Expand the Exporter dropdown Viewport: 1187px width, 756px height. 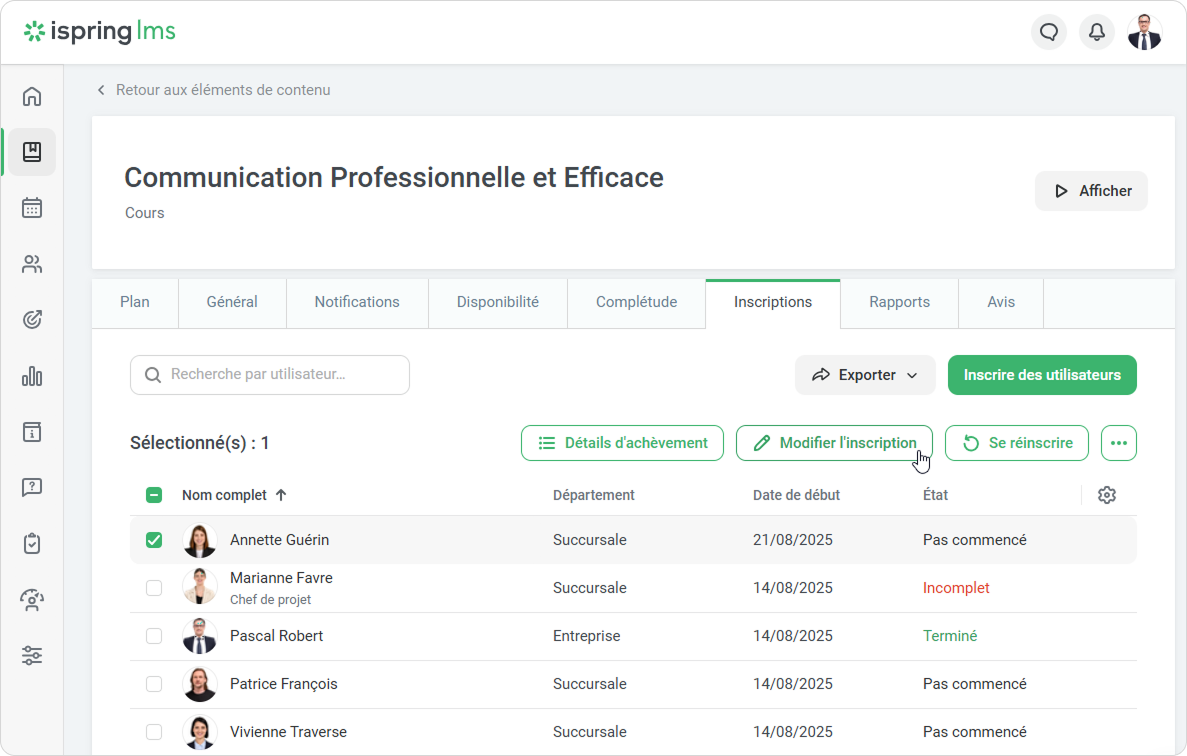tap(865, 375)
